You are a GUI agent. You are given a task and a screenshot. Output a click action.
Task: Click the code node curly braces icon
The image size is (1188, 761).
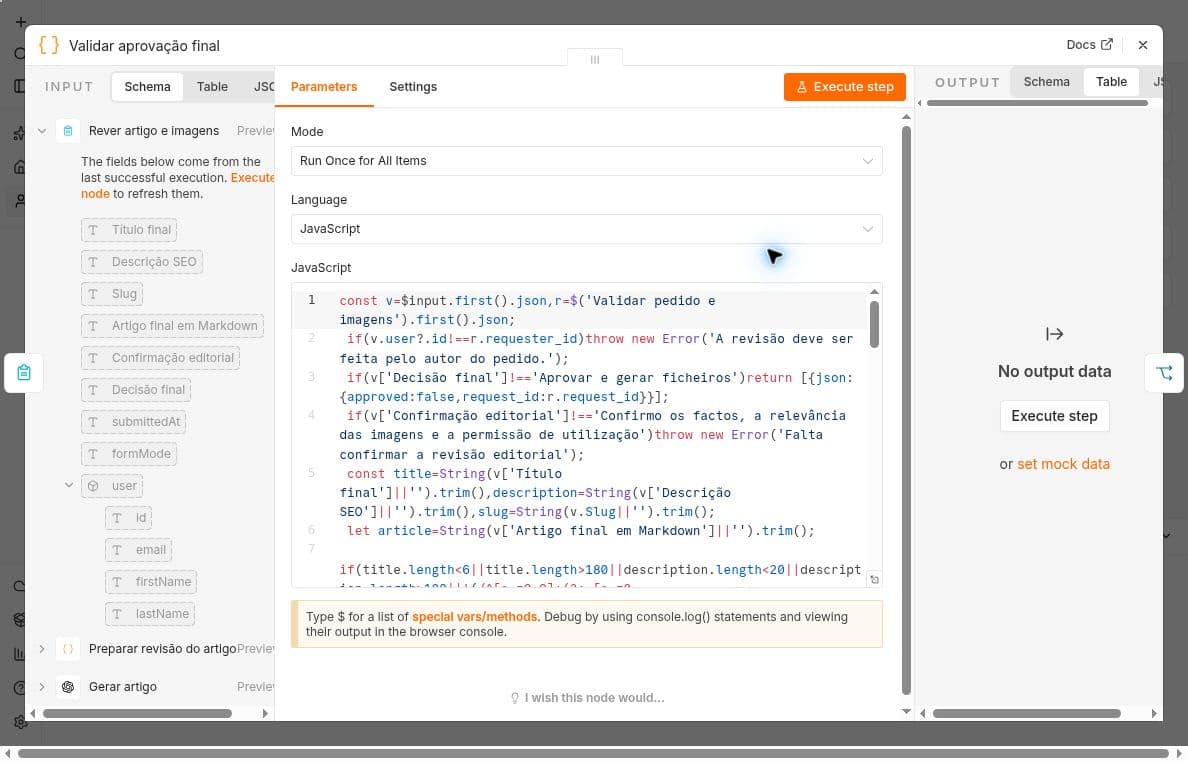pyautogui.click(x=48, y=45)
